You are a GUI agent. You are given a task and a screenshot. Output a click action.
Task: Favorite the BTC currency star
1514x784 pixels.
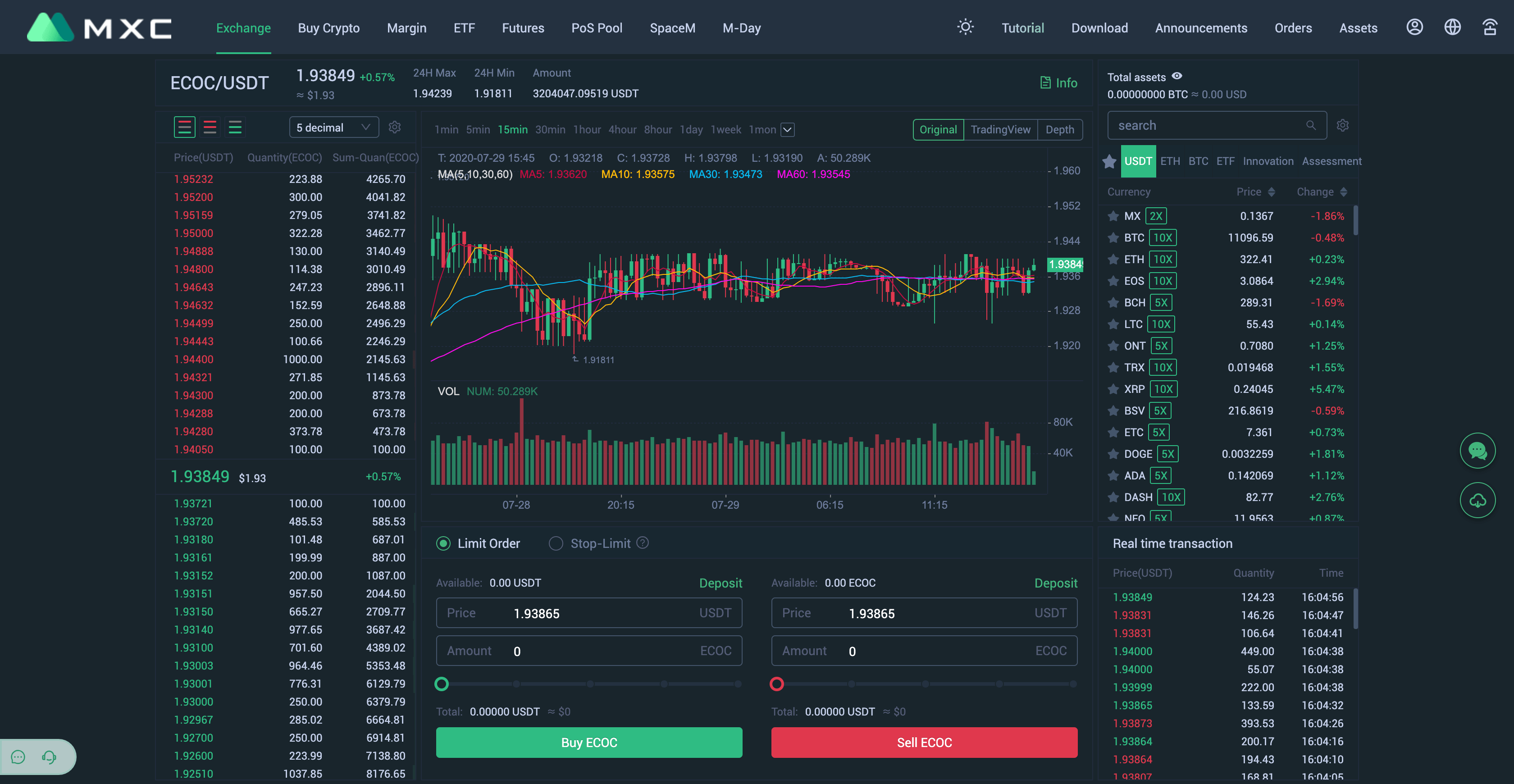(1113, 237)
